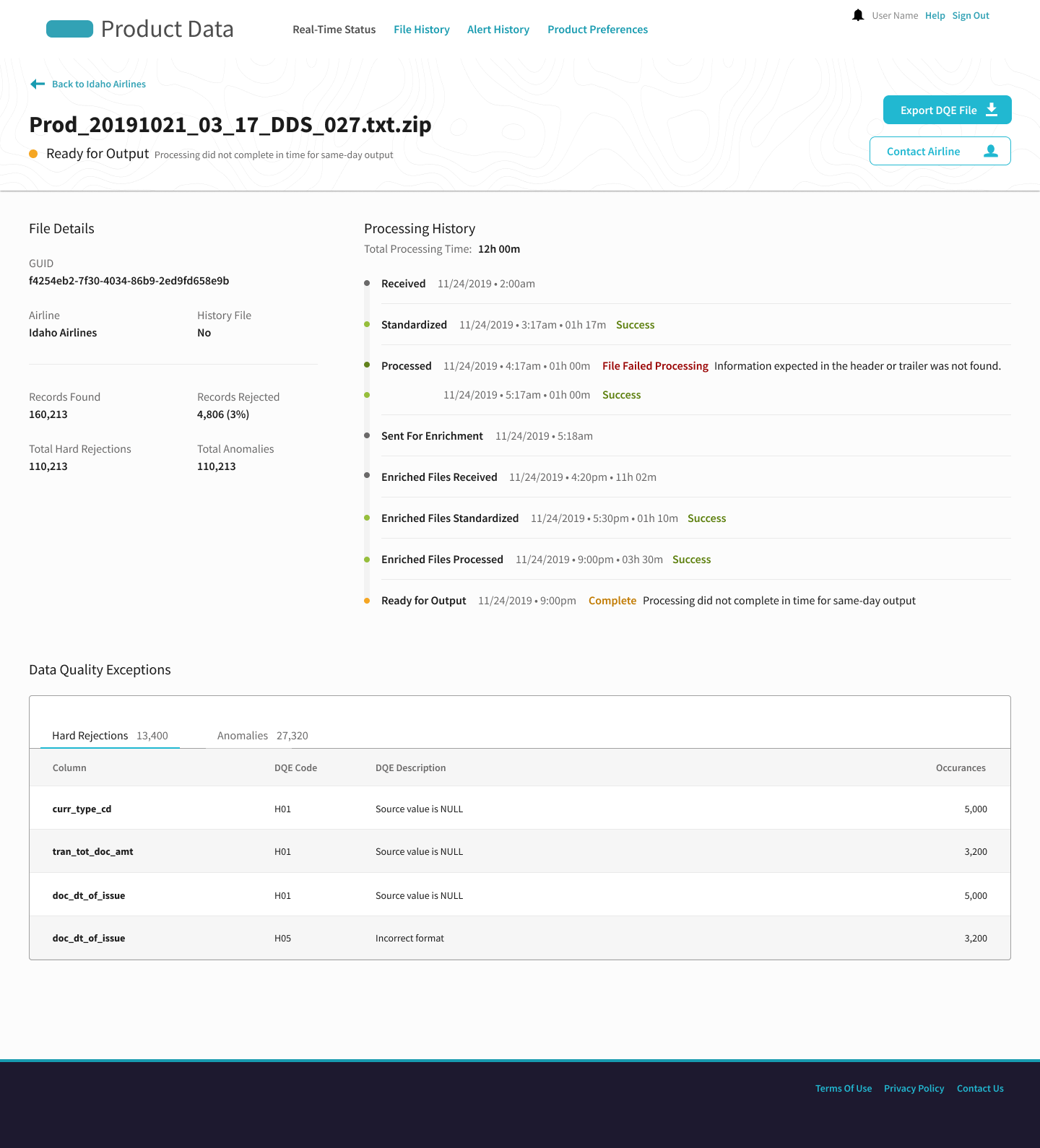Click the Export DQE File button
The width and height of the screenshot is (1040, 1148).
coord(948,110)
